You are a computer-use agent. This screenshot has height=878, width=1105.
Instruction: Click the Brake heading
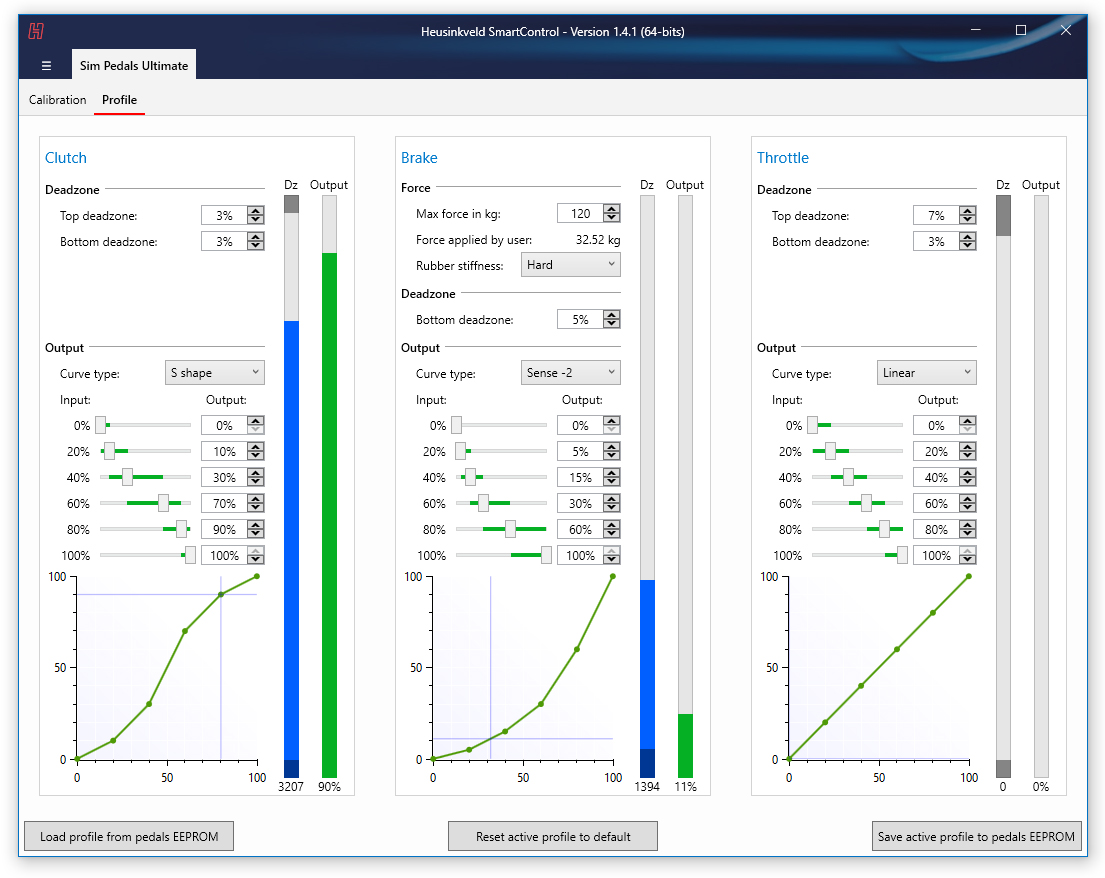[x=419, y=158]
